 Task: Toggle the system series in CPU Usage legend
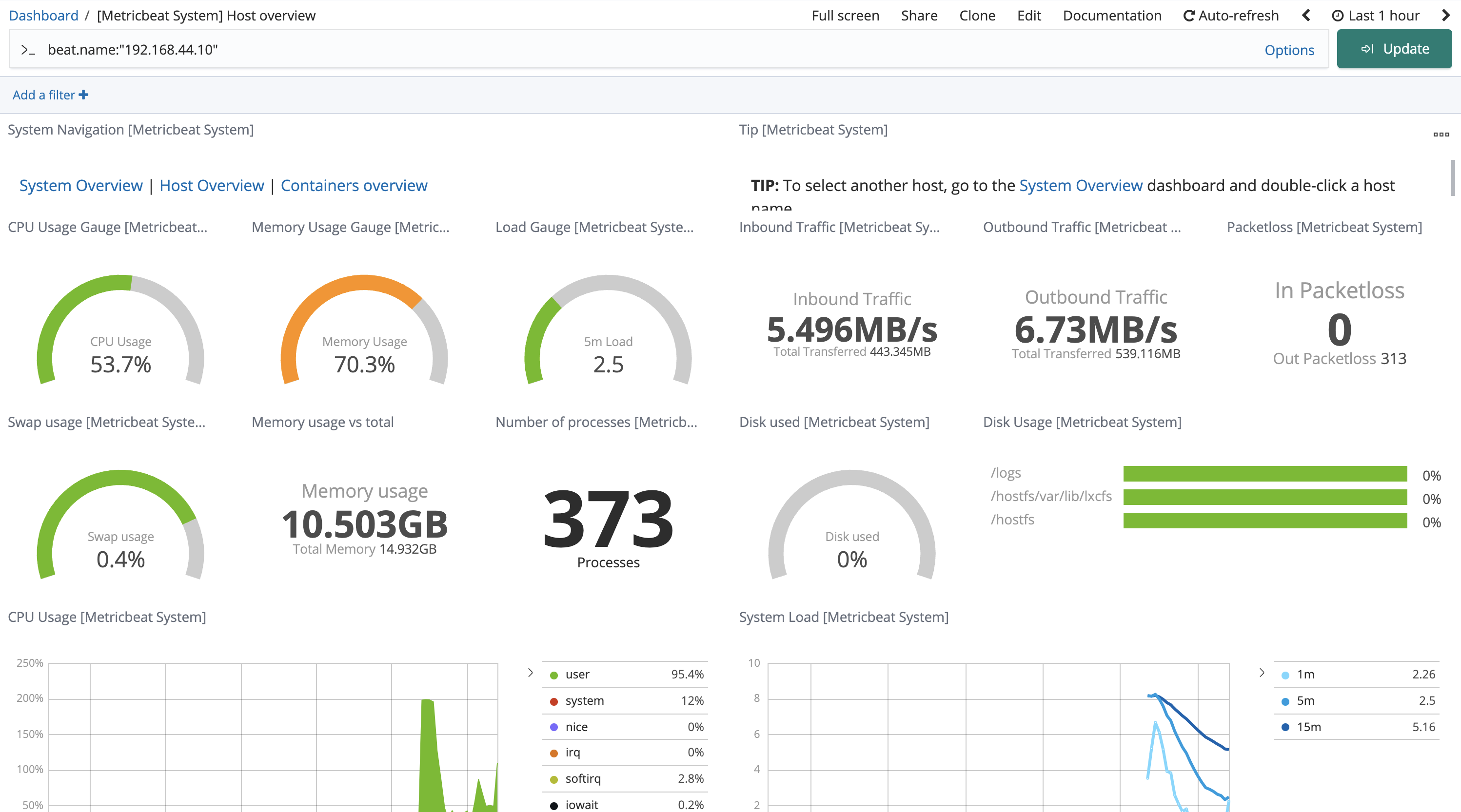(x=584, y=700)
